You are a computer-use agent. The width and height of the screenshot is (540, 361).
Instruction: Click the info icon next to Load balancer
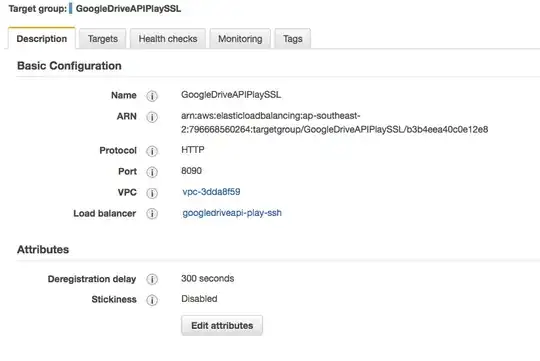click(x=152, y=214)
